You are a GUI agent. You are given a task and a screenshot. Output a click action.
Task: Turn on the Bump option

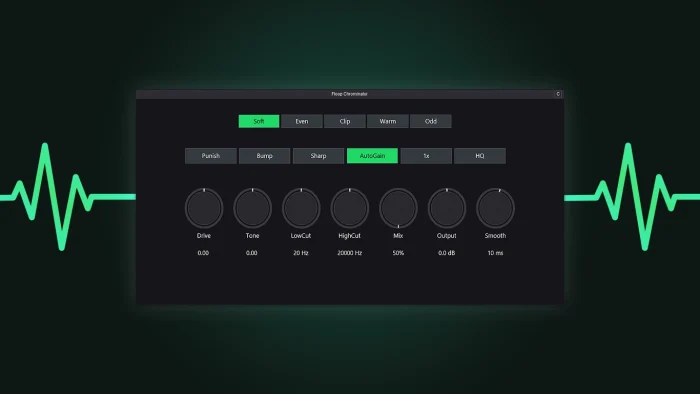click(264, 156)
